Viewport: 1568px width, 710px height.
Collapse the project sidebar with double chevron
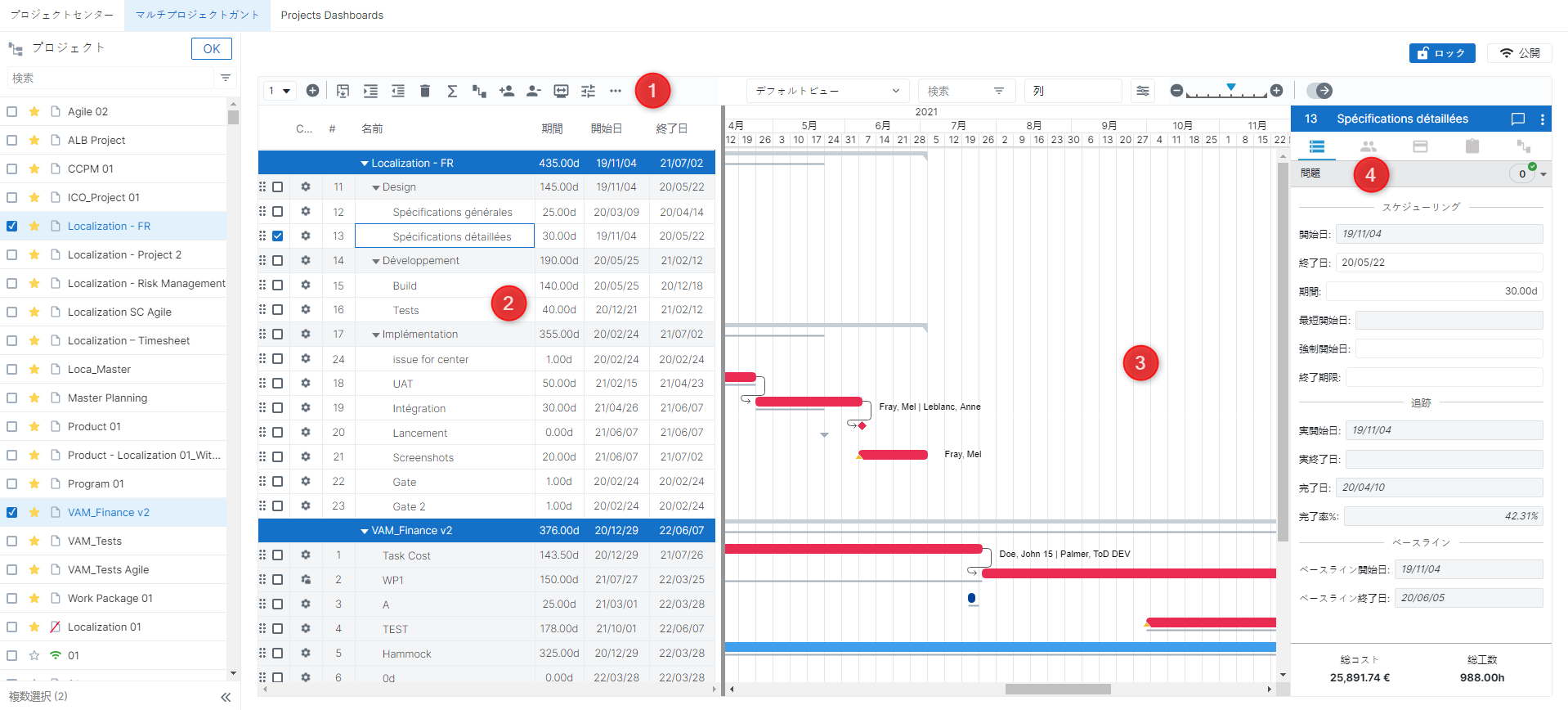226,697
